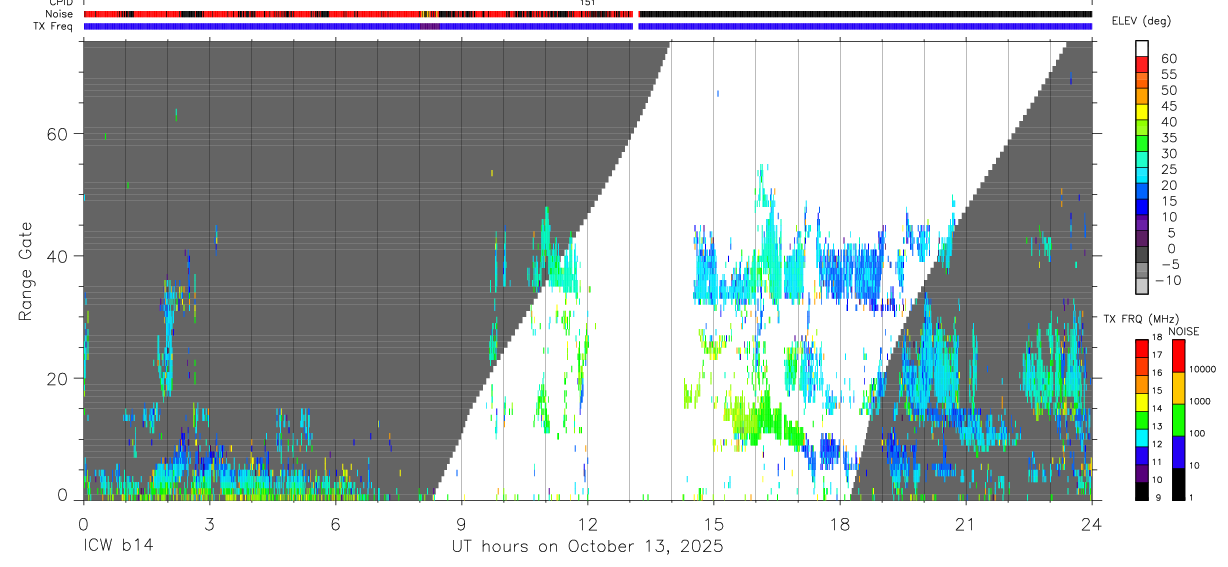Click the 25 label on ELEV scale

click(1168, 170)
